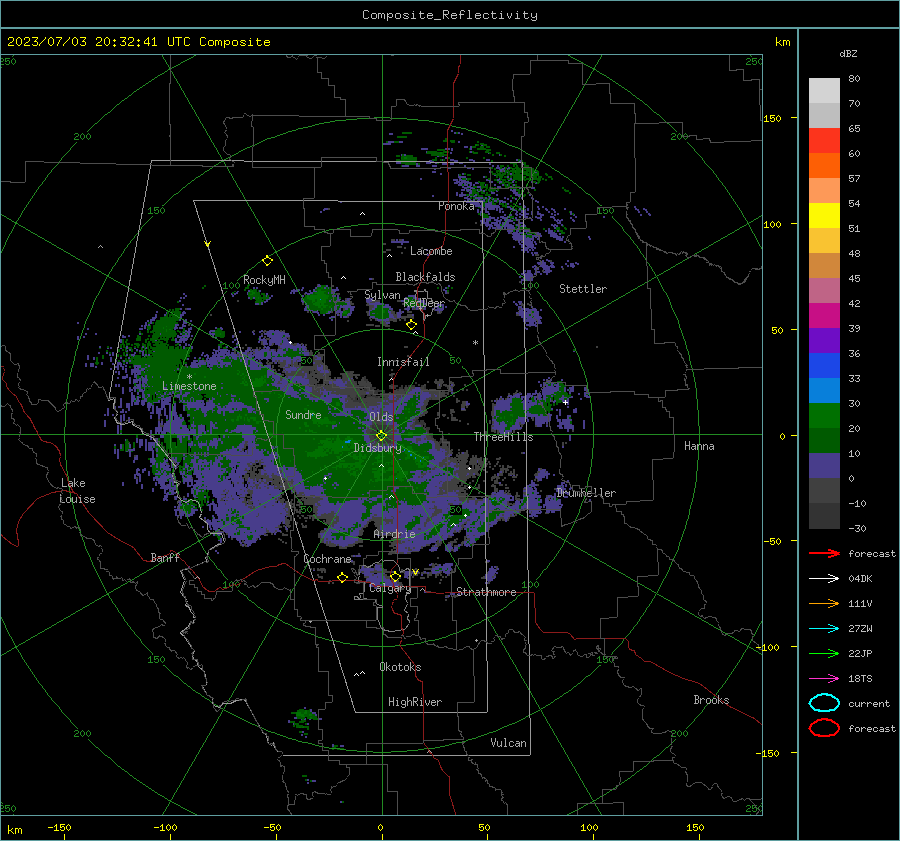Click the slate purple 10-0 dBZ swatch

[x=824, y=466]
